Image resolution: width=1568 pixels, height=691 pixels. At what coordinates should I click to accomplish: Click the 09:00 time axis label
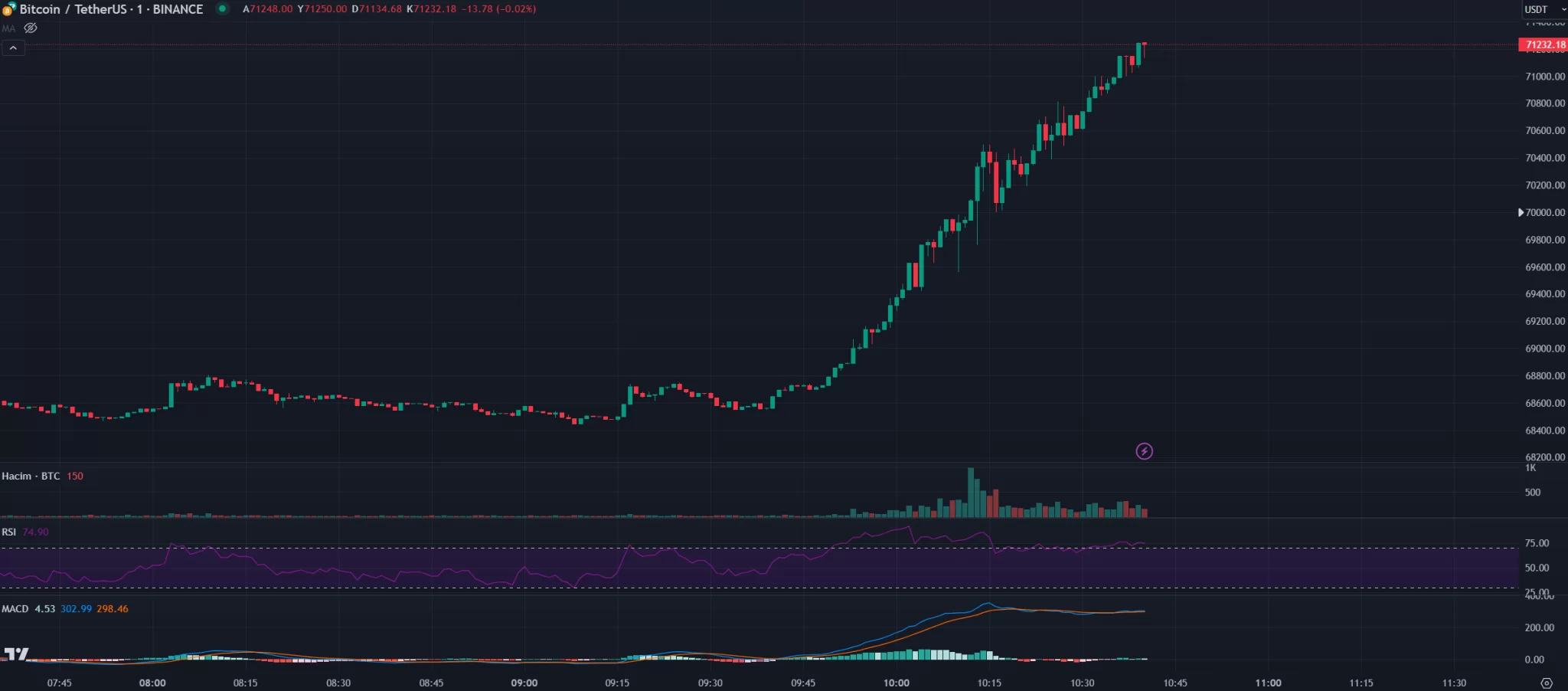tap(524, 683)
